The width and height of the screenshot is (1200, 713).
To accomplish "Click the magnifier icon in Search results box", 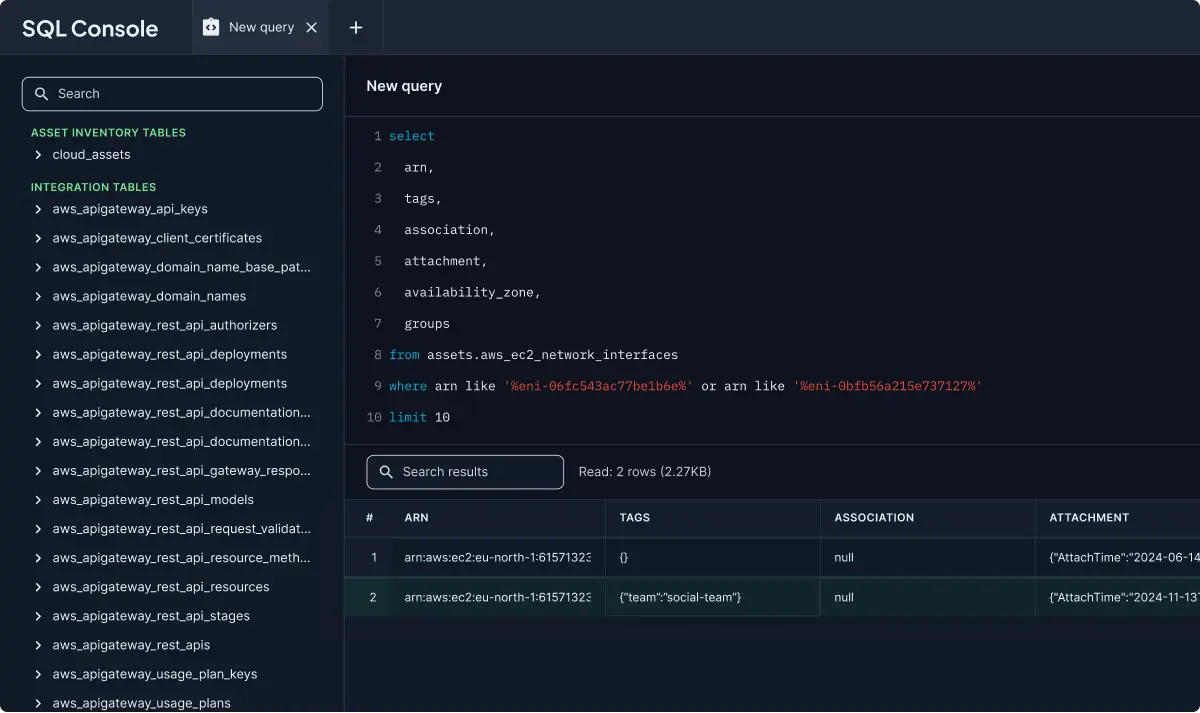I will click(387, 472).
